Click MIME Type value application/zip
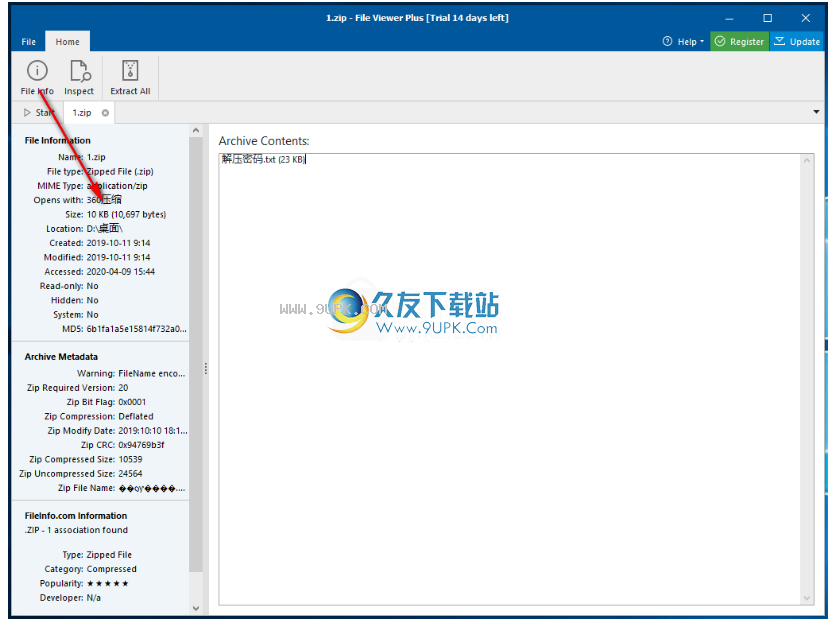The width and height of the screenshot is (832, 623). point(117,186)
